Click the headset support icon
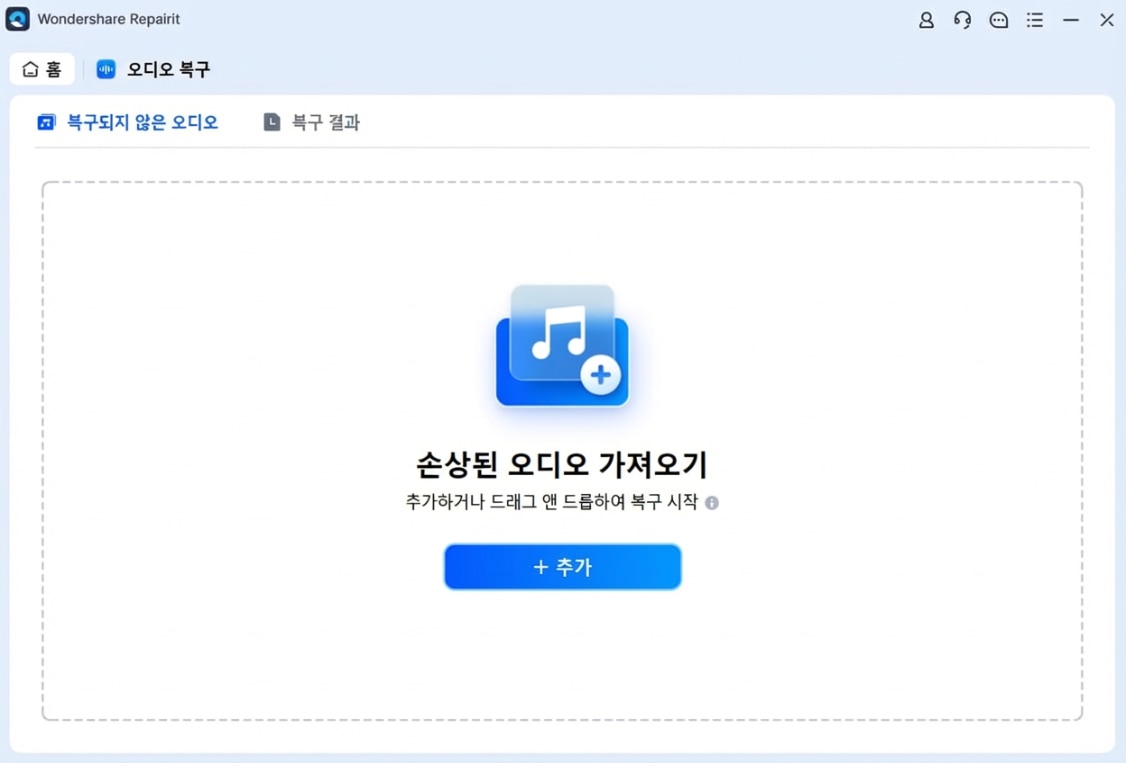1126x763 pixels. tap(962, 19)
